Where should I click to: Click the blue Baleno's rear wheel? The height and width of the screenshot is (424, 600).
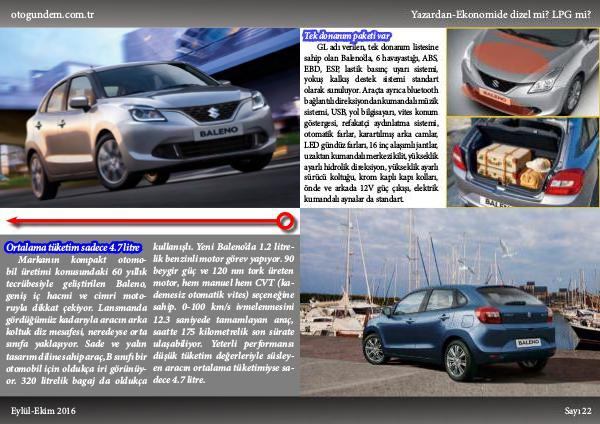[458, 360]
